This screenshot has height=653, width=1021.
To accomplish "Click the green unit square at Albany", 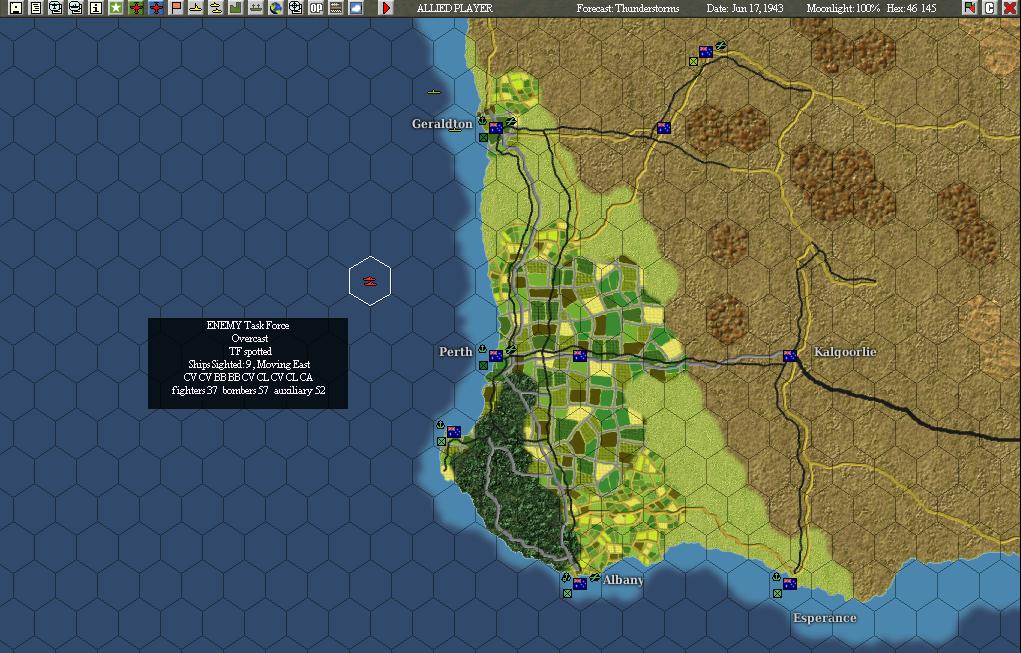I will (567, 594).
